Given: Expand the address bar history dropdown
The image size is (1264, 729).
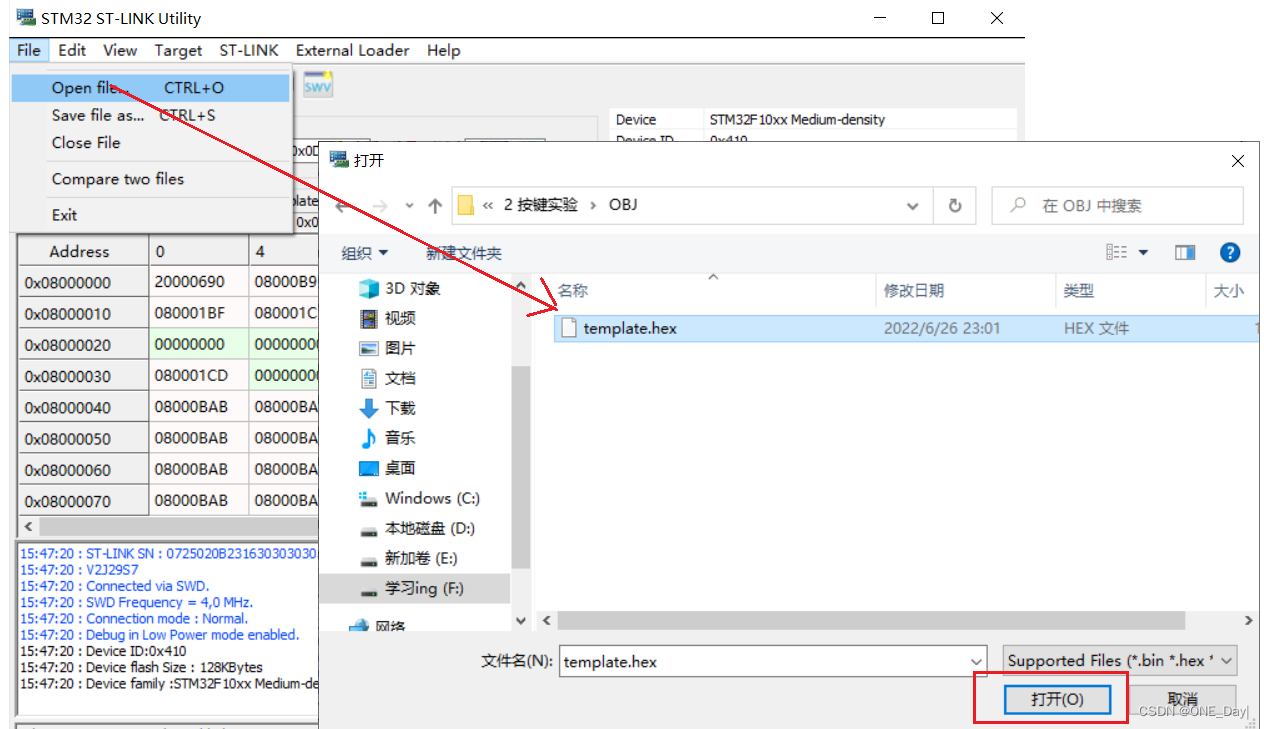Looking at the screenshot, I should pos(912,206).
